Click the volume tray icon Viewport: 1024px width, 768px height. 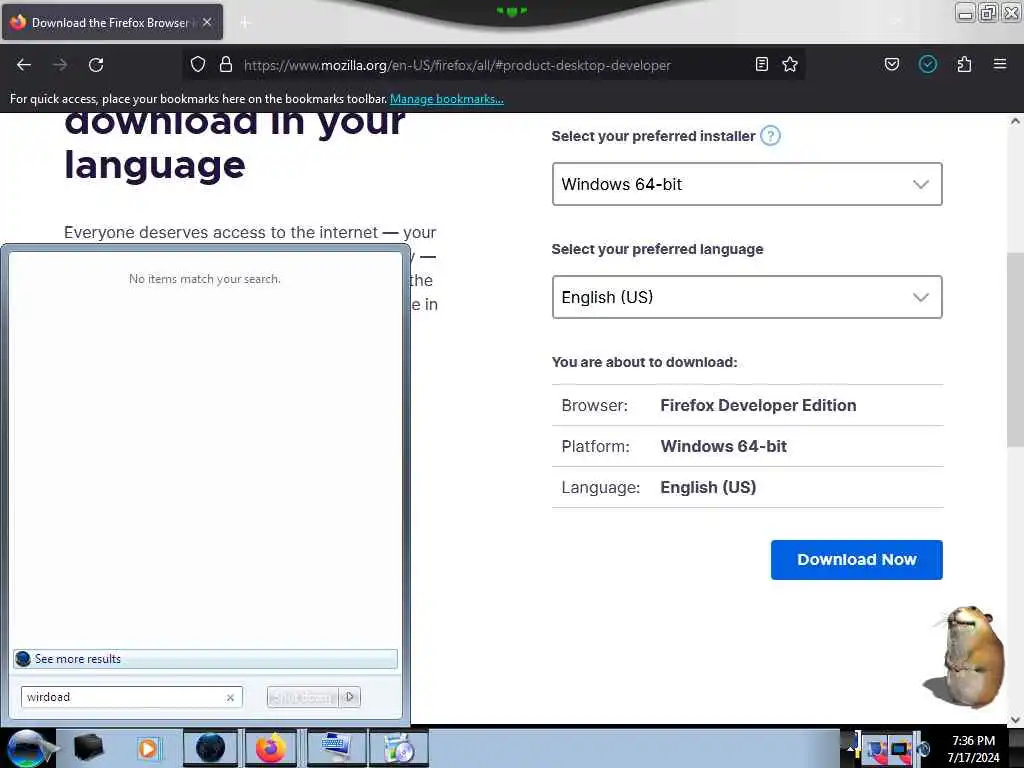click(x=923, y=749)
